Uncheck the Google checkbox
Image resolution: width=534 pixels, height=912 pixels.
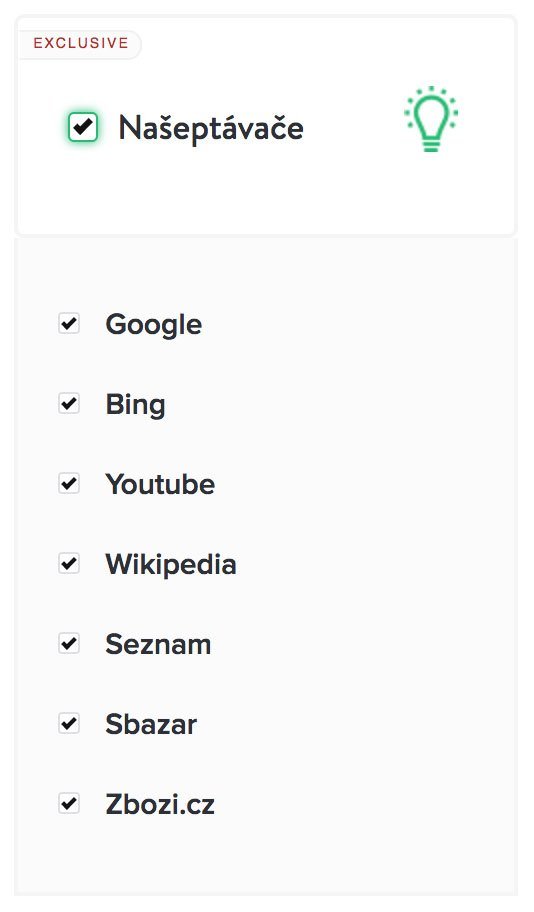tap(69, 323)
